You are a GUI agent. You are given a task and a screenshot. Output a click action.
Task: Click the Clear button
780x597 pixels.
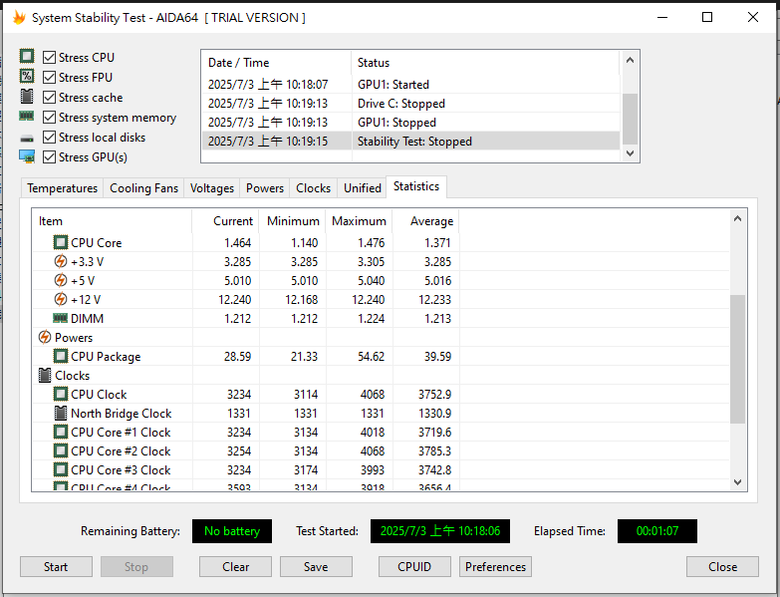click(235, 567)
